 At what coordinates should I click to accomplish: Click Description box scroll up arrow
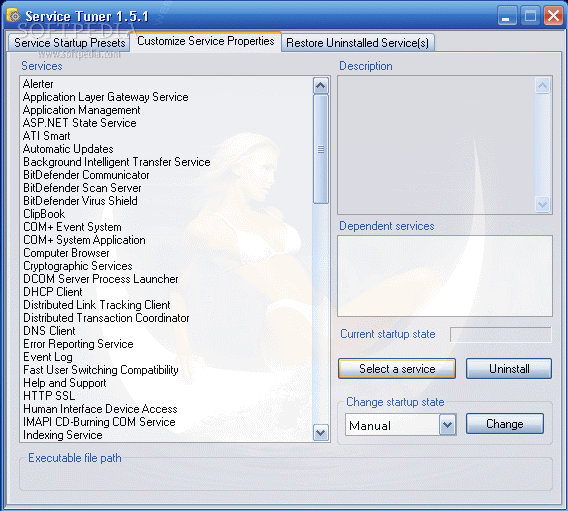543,86
